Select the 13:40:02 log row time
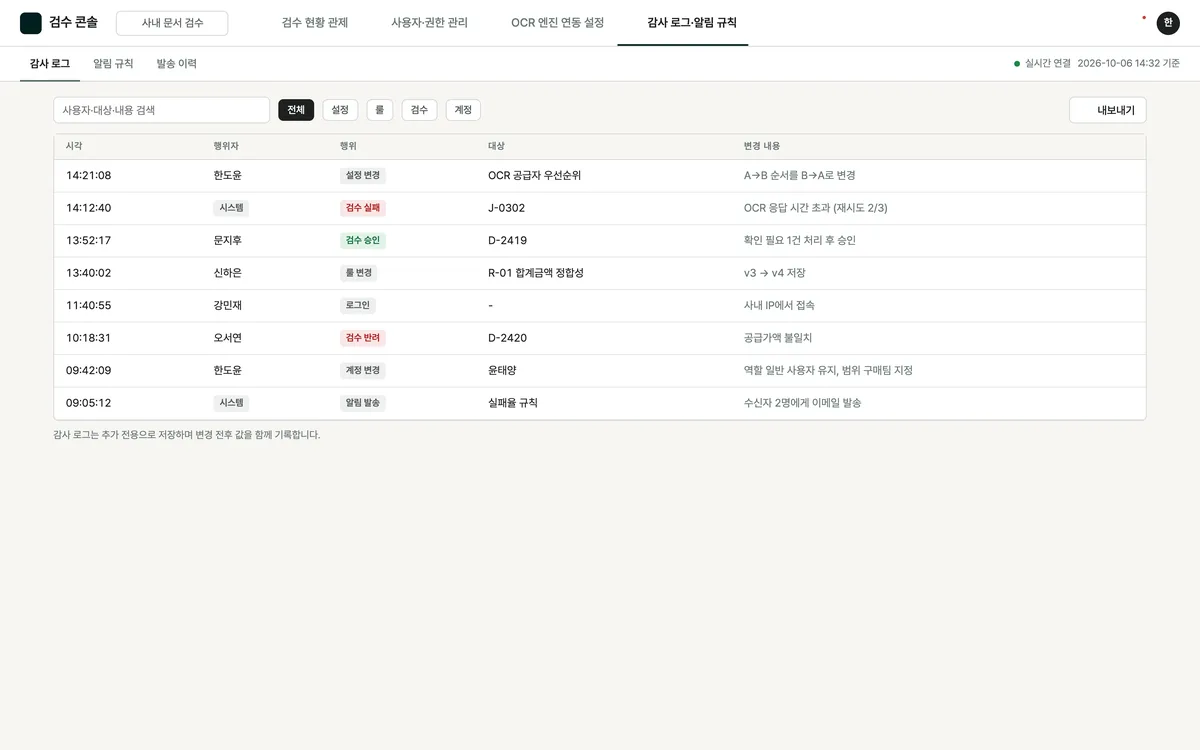The height and width of the screenshot is (750, 1200). pos(89,273)
